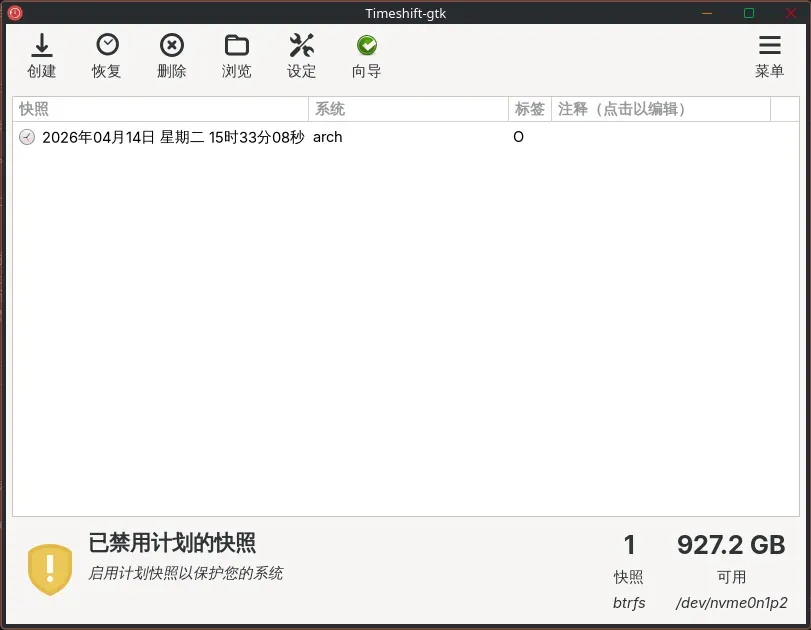
Task: Click the 'arch' system cell
Action: pyautogui.click(x=327, y=137)
